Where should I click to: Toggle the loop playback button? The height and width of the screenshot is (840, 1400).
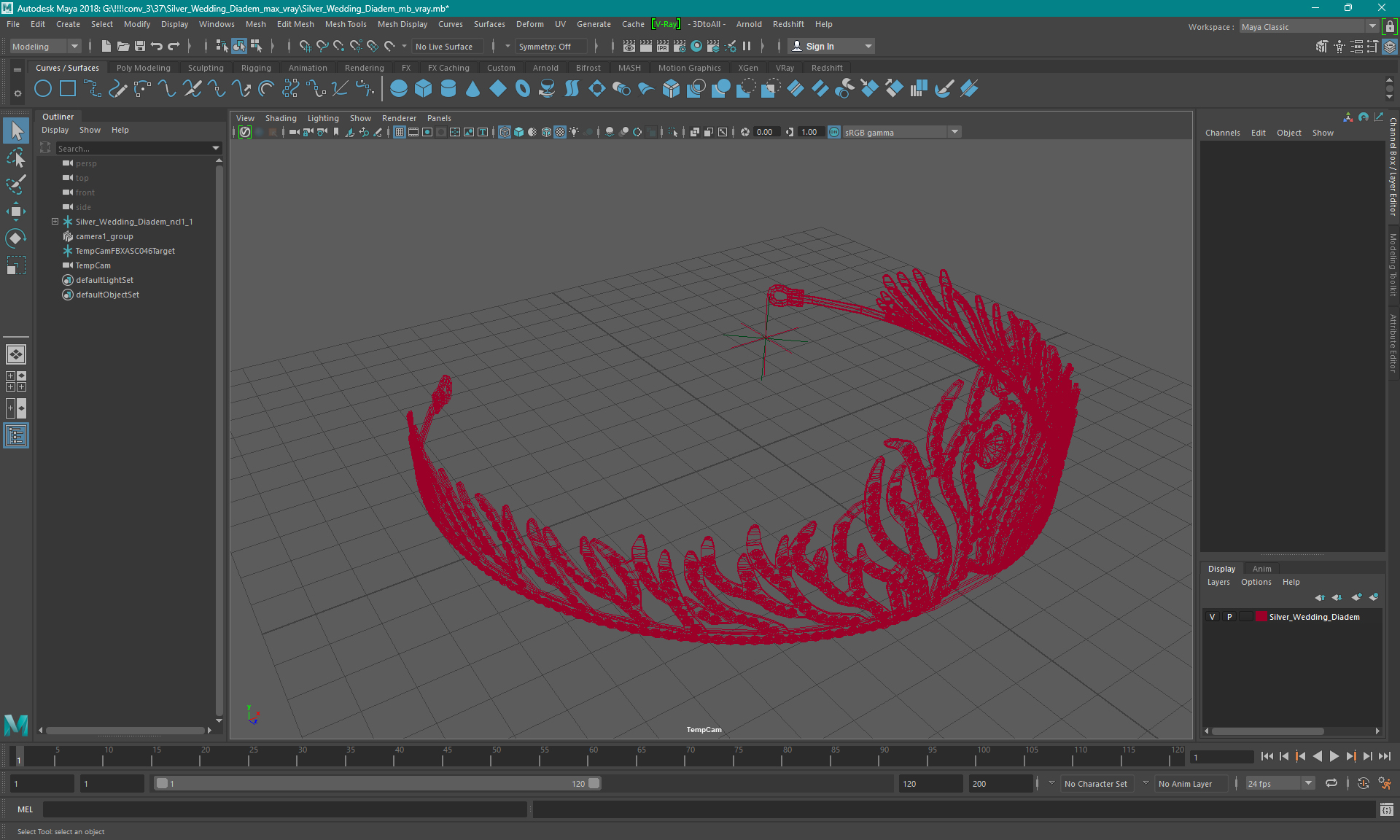[x=1331, y=783]
